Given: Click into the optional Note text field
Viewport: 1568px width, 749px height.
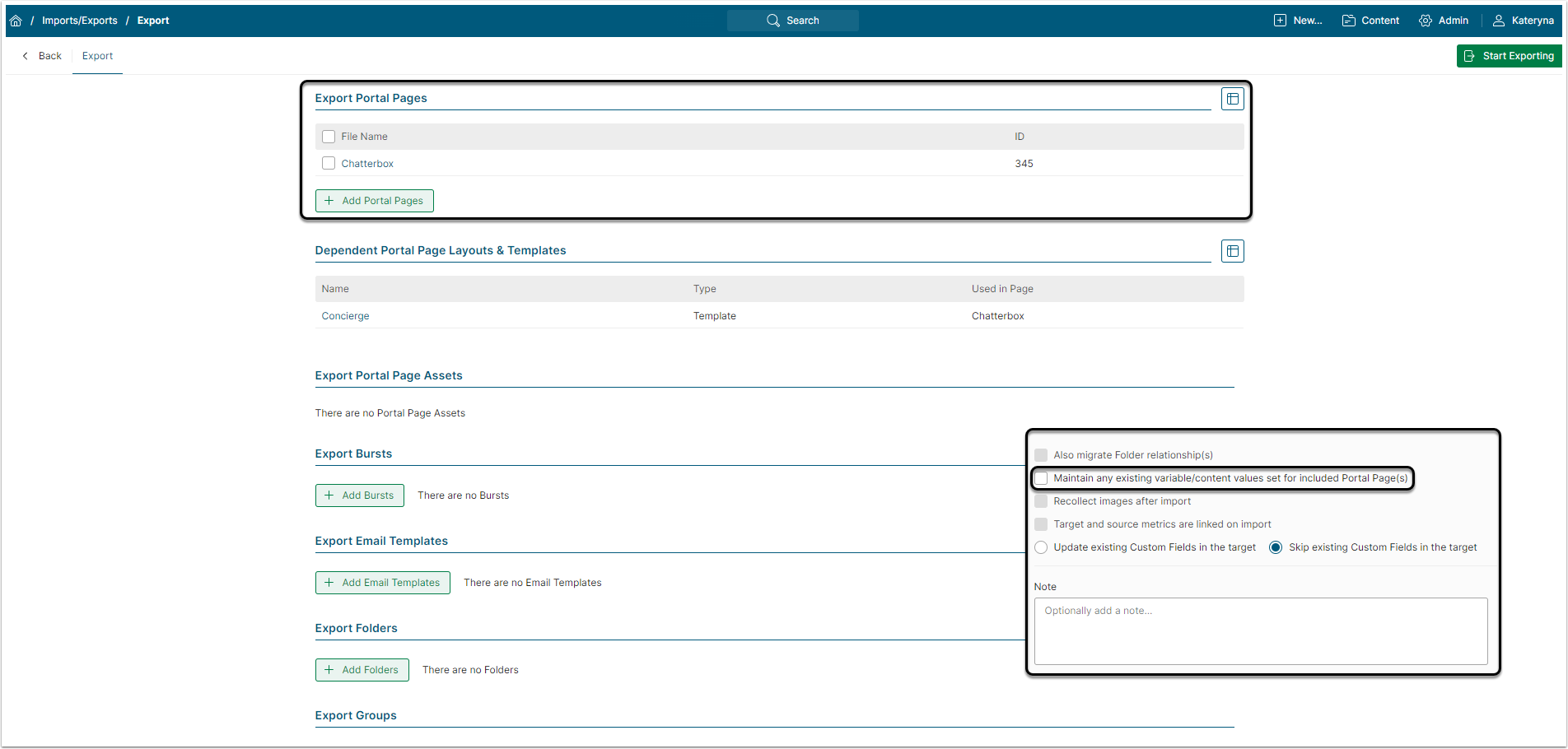Looking at the screenshot, I should (1260, 630).
